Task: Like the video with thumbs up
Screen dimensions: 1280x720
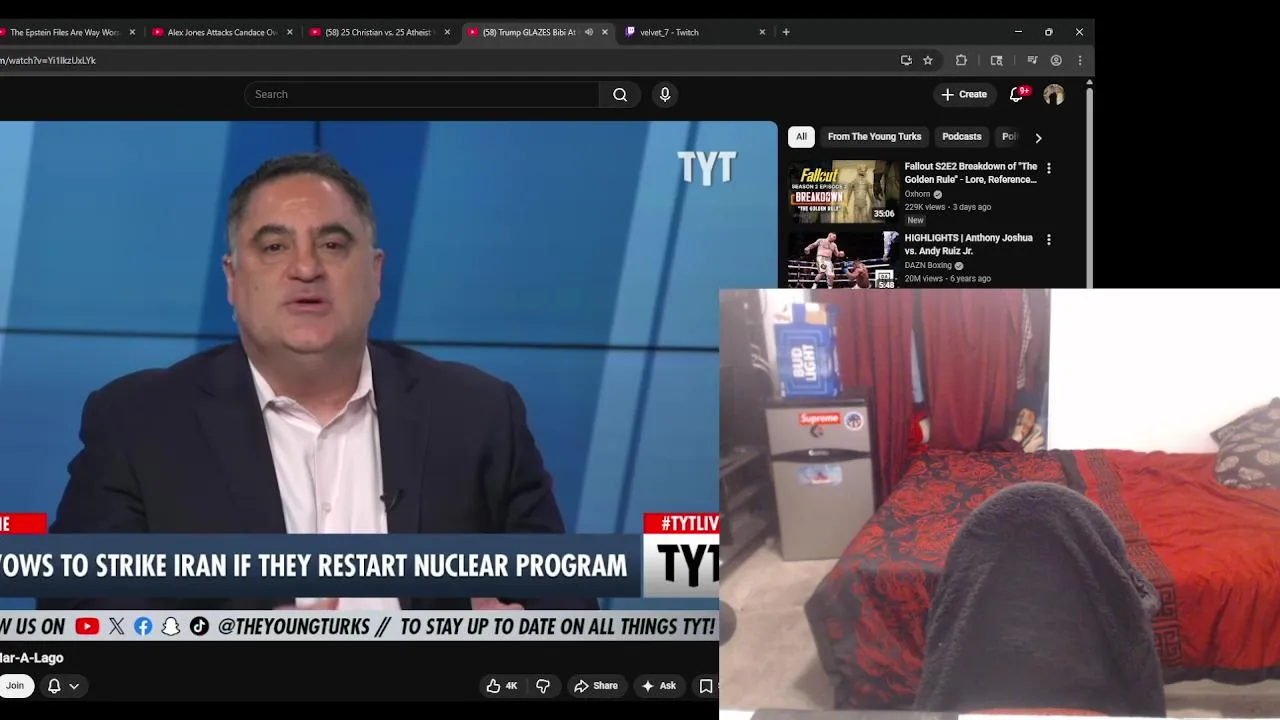Action: 502,686
